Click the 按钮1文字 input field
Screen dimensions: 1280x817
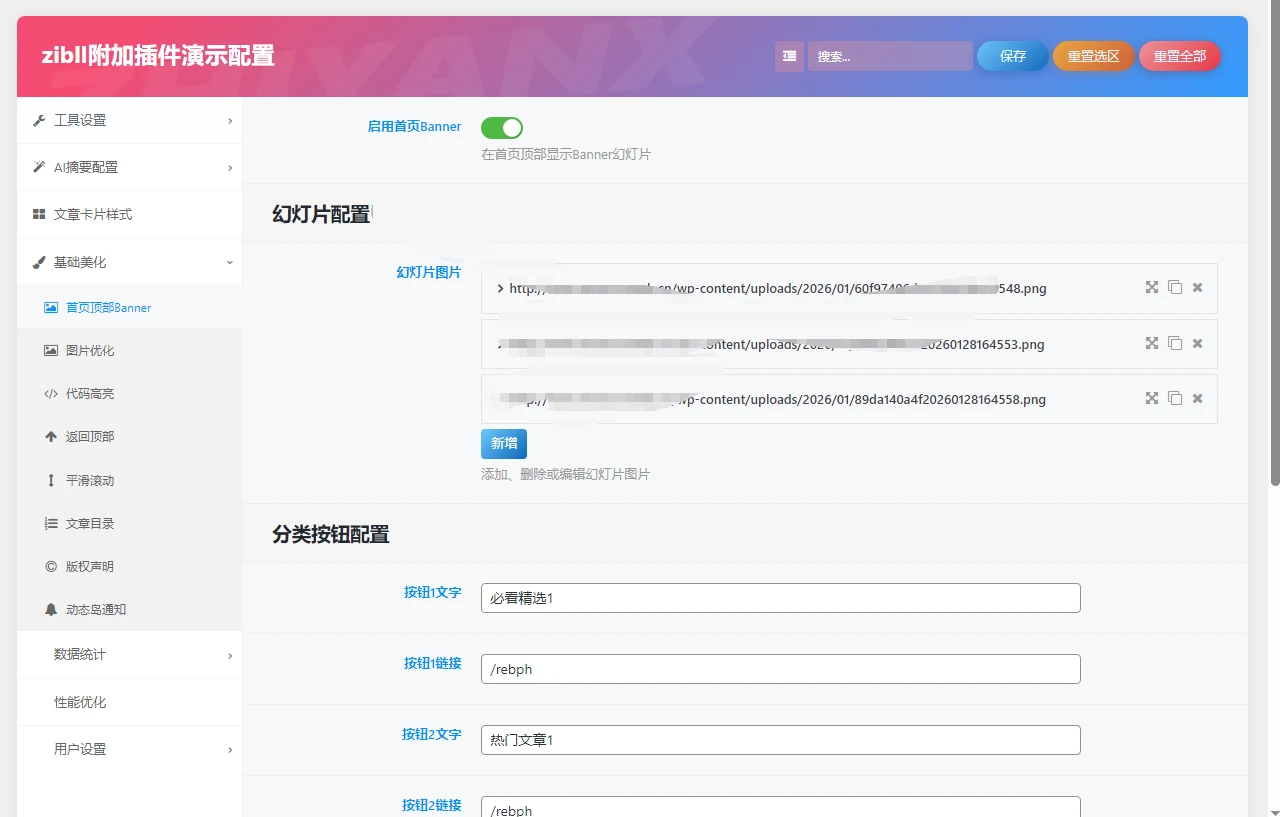point(780,598)
